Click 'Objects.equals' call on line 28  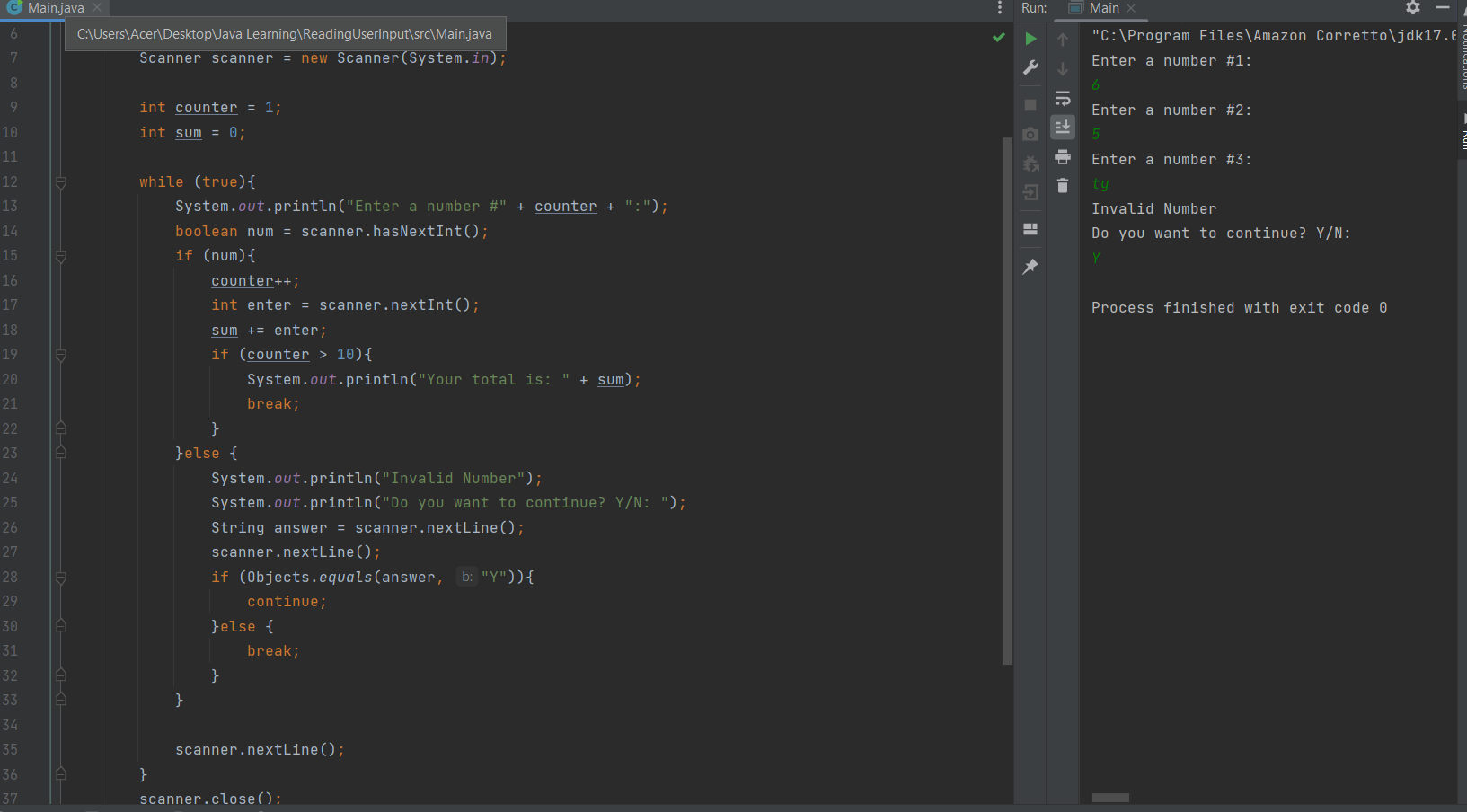click(310, 578)
